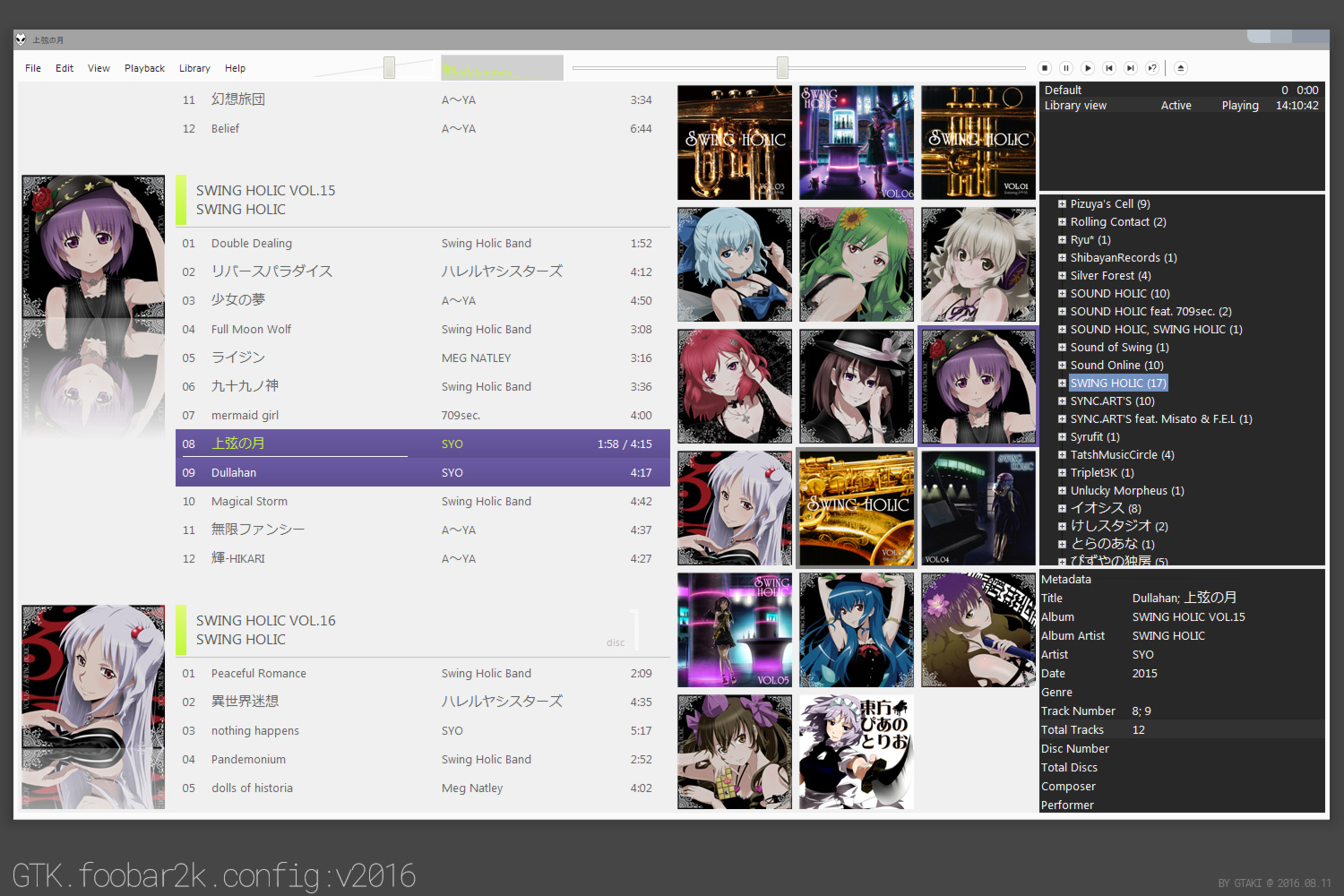The width and height of the screenshot is (1344, 896).
Task: Expand the Sound Online node
Action: point(1062,366)
